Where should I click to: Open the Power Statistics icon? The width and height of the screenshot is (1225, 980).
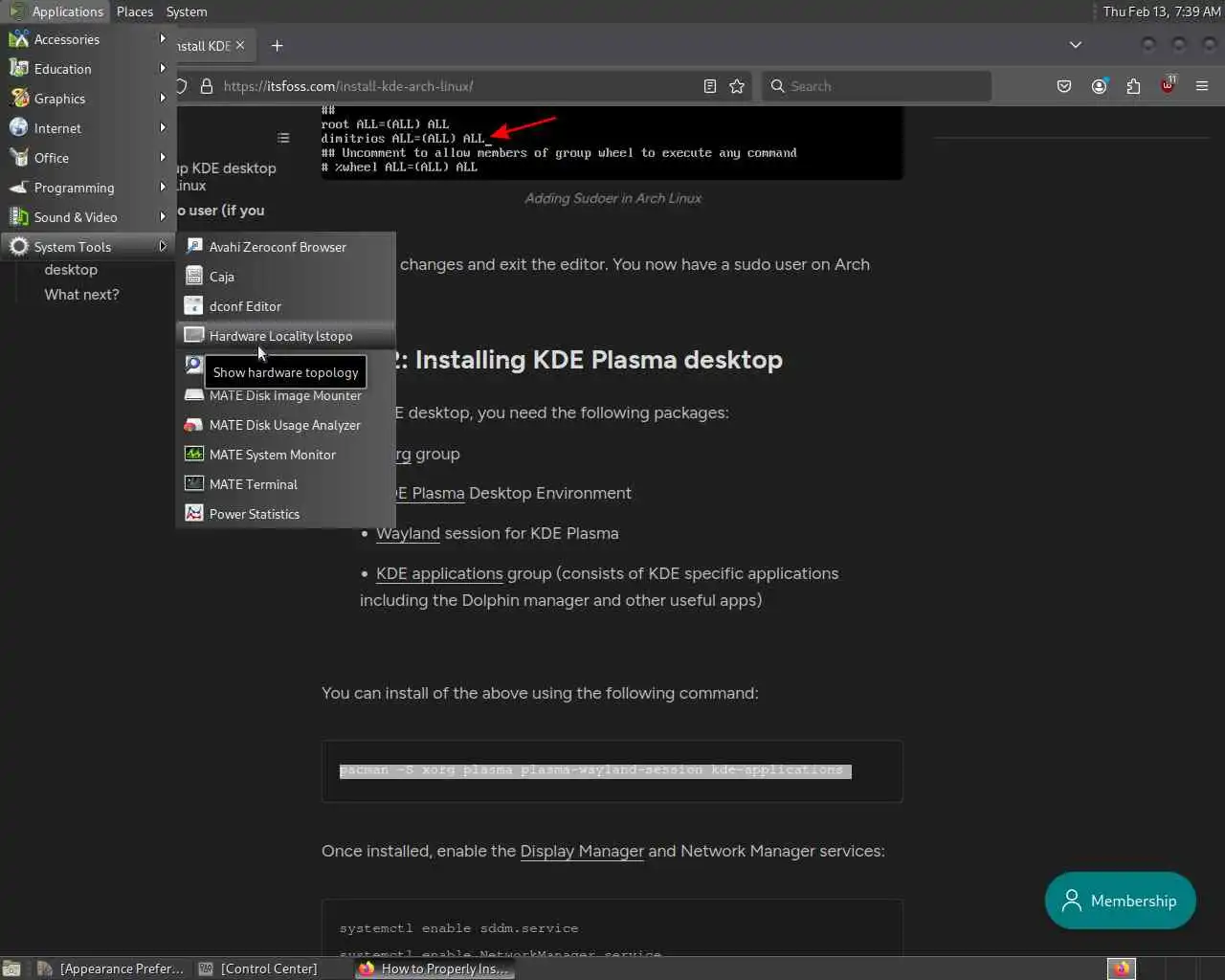pyautogui.click(x=194, y=514)
